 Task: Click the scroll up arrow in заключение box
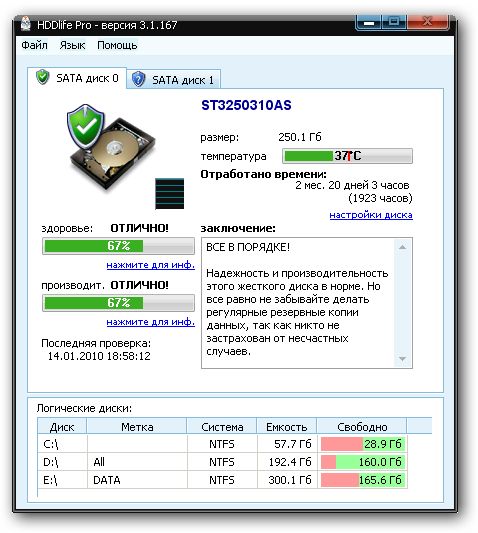tap(403, 247)
